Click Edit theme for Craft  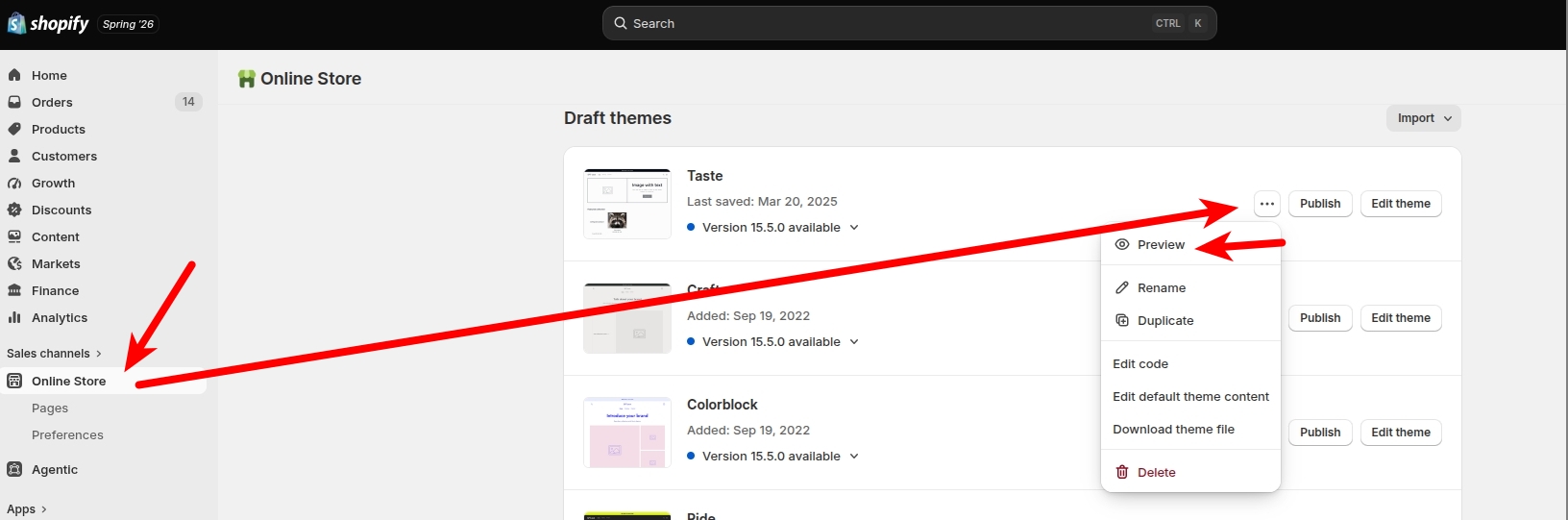pos(1401,318)
